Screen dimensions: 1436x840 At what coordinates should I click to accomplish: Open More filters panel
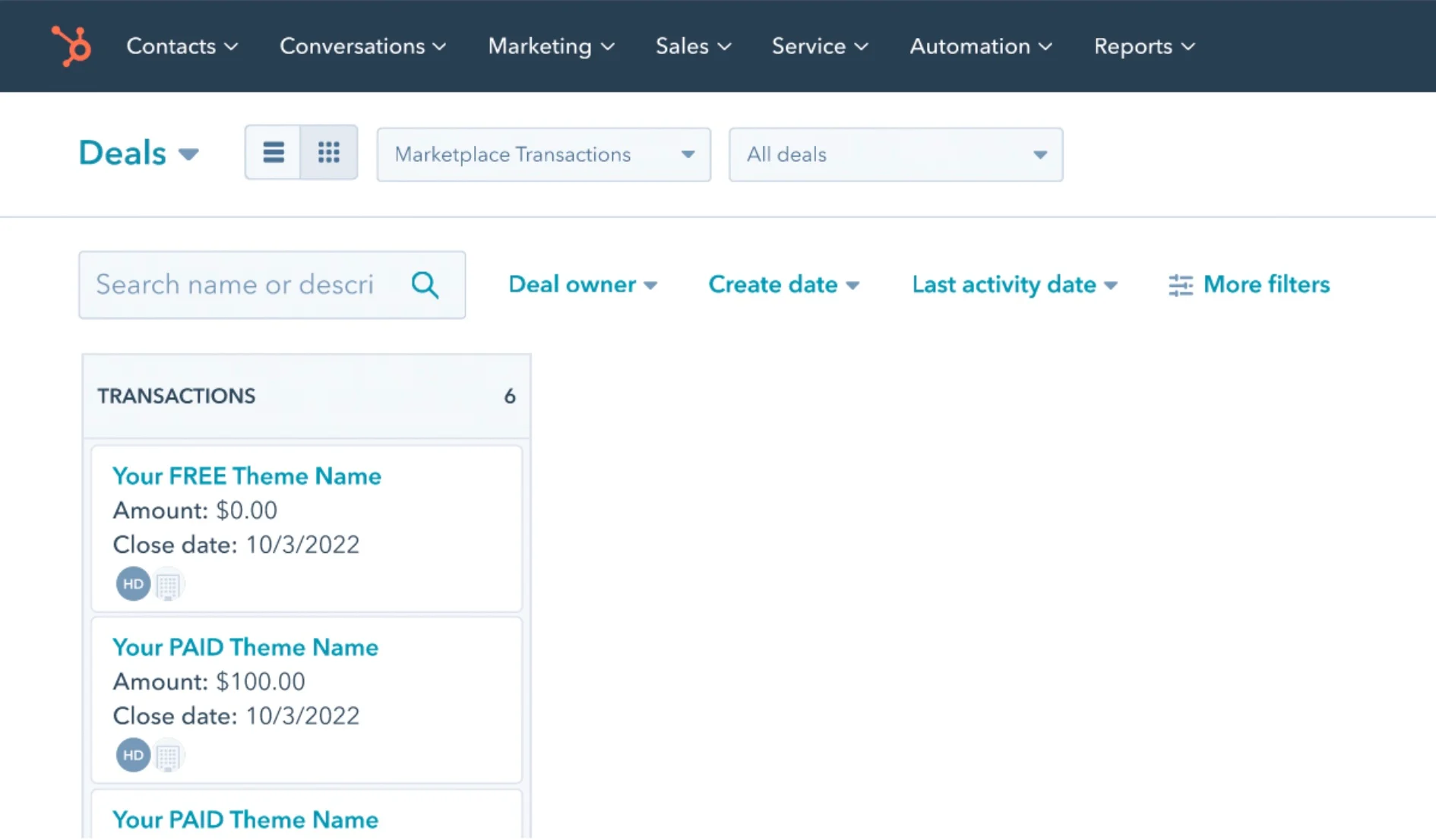(x=1249, y=285)
